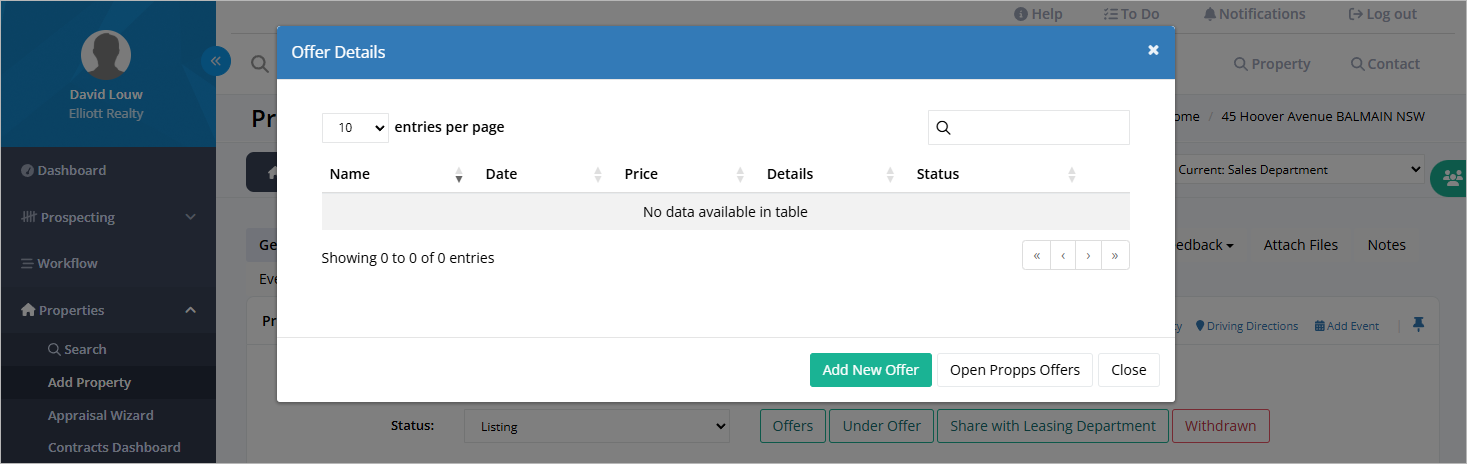The height and width of the screenshot is (464, 1467).
Task: Click 'Showing 0 to 0 of 0 entries' text
Action: (x=408, y=258)
